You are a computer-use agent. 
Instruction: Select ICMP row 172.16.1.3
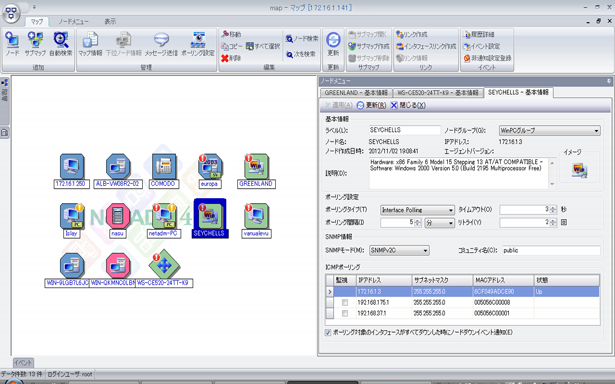(463, 292)
